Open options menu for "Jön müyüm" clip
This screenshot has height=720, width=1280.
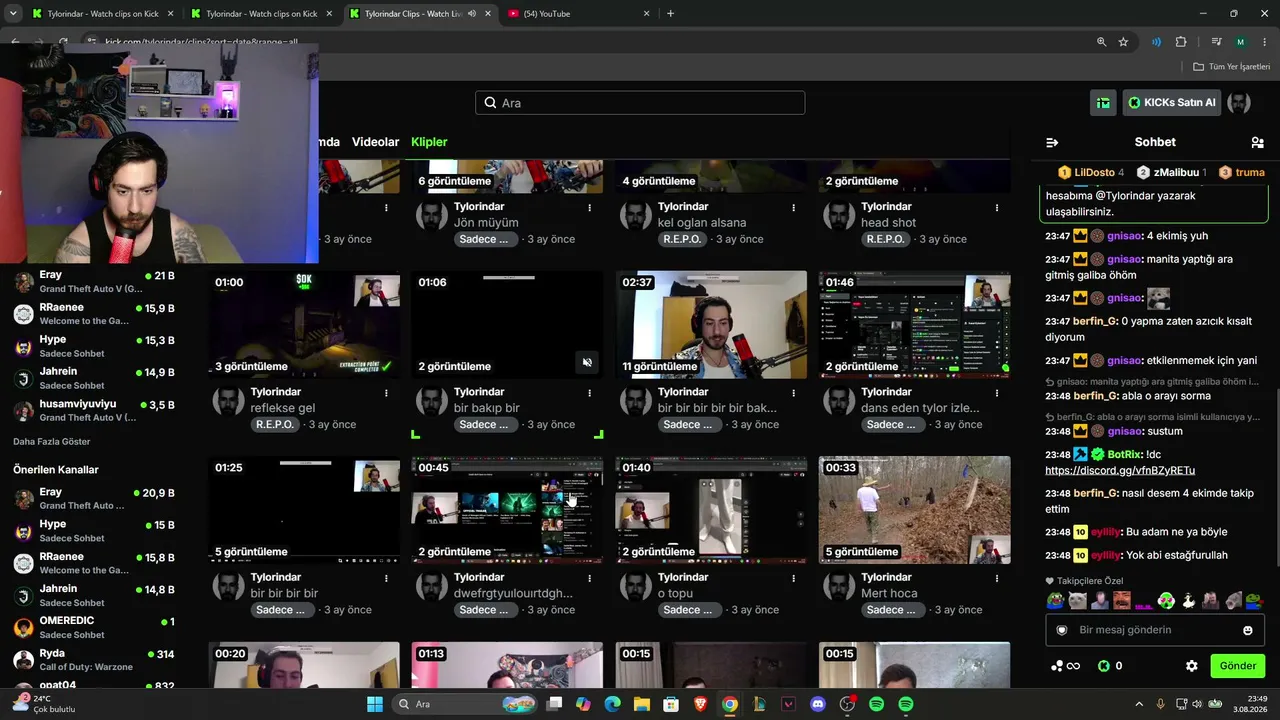coord(589,208)
